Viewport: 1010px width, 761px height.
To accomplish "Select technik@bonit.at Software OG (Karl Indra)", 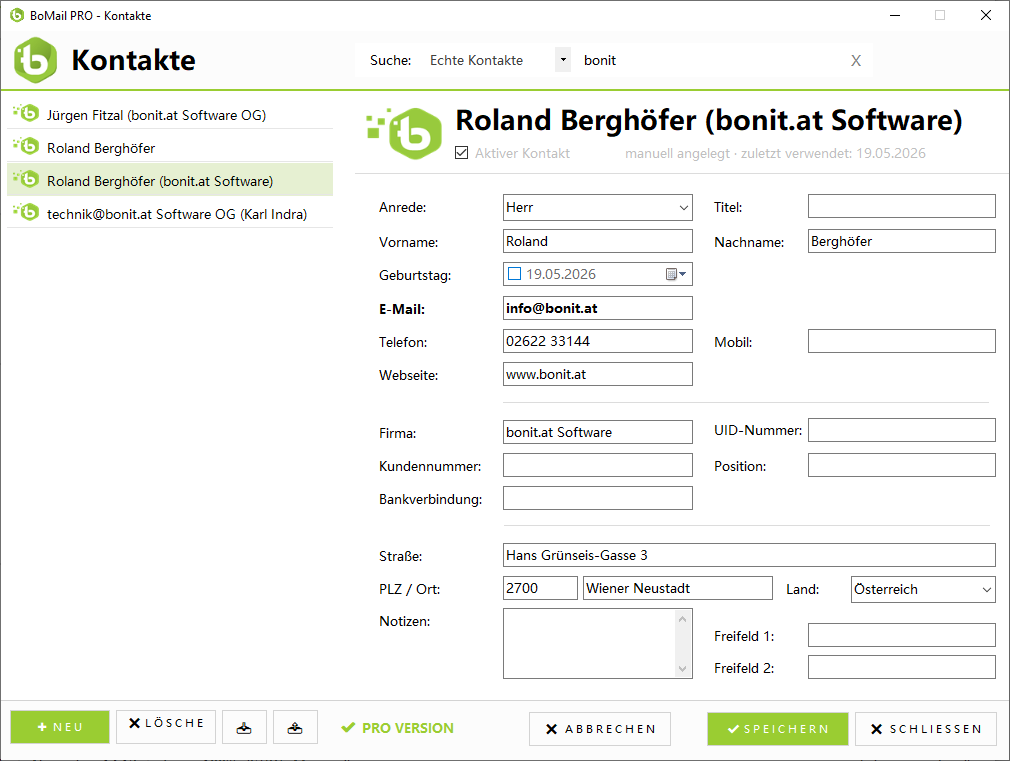I will pos(170,213).
